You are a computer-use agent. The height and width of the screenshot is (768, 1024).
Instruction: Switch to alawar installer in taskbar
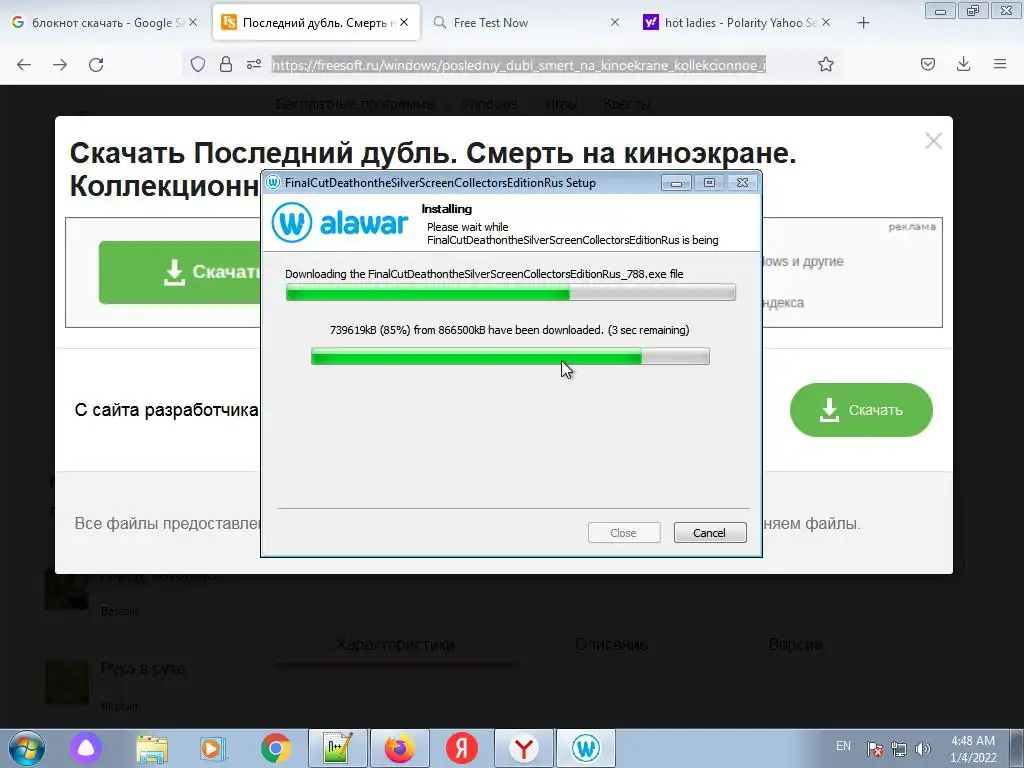click(586, 748)
